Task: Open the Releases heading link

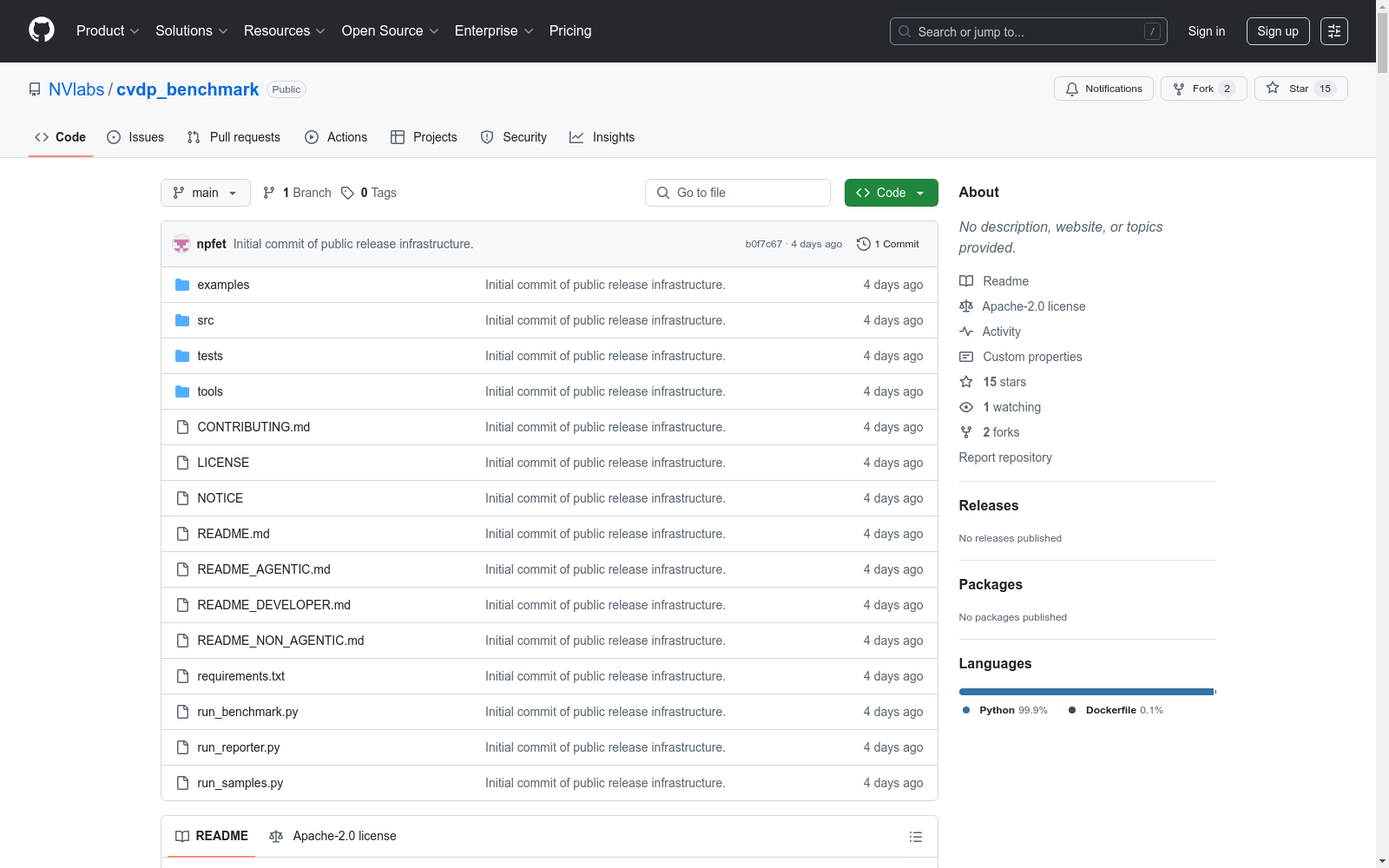Action: pyautogui.click(x=989, y=505)
